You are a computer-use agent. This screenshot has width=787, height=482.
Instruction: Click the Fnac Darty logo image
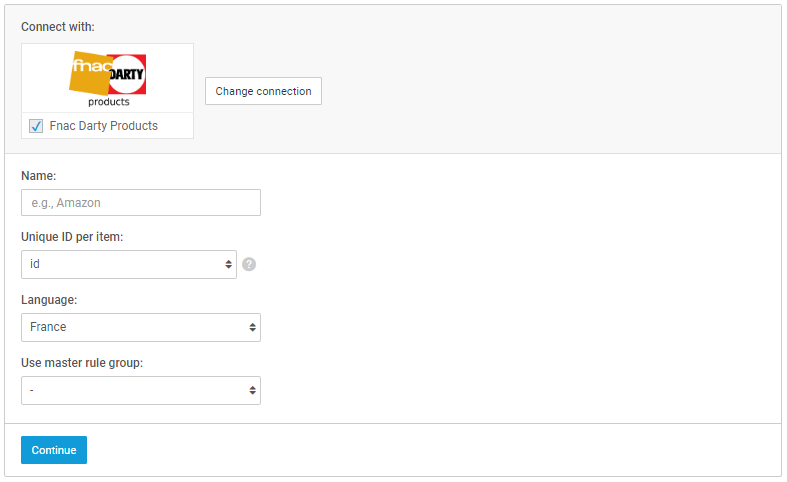click(107, 79)
